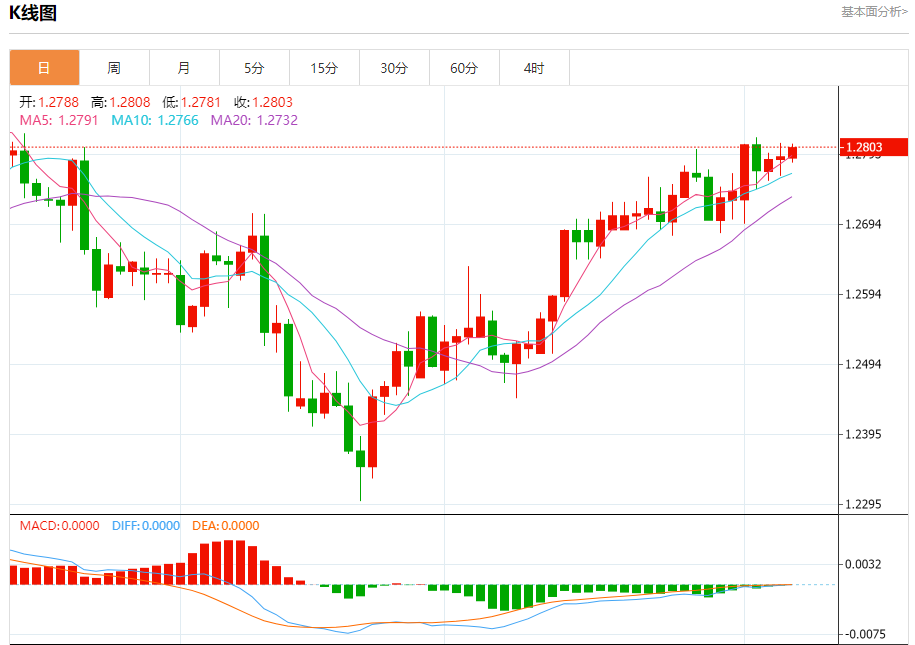The image size is (915, 645).
Task: Click the 1.2694 price axis label
Action: click(863, 224)
